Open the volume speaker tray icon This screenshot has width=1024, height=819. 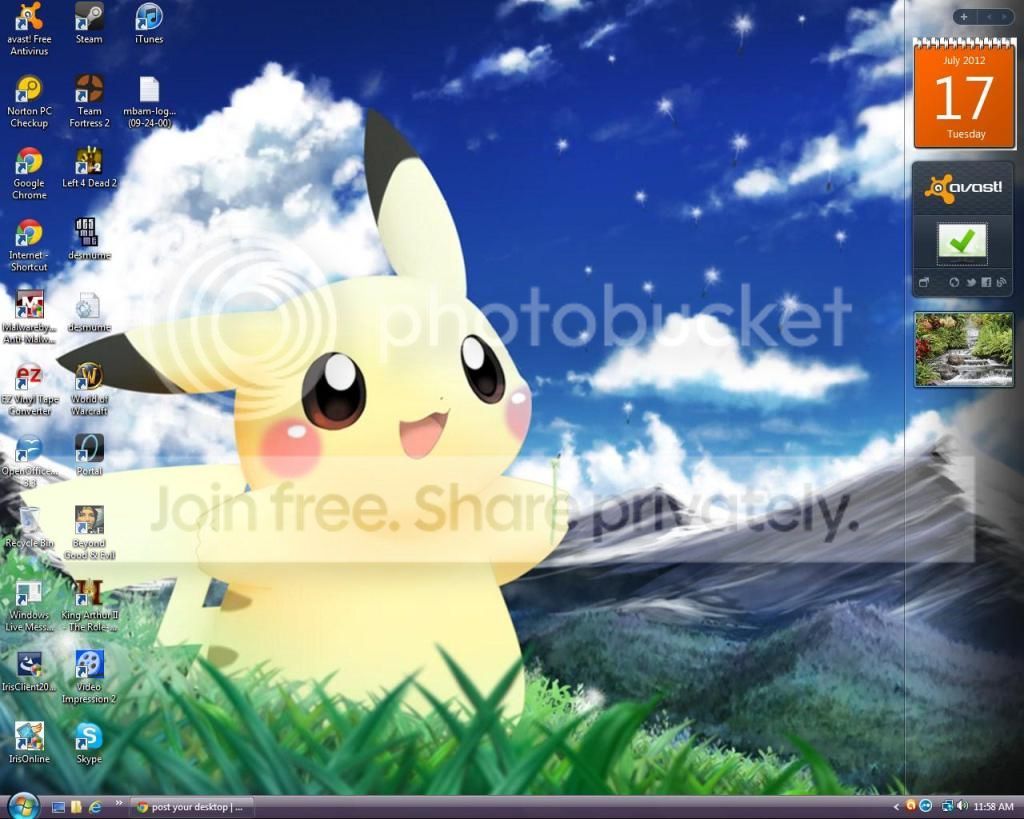tap(962, 807)
